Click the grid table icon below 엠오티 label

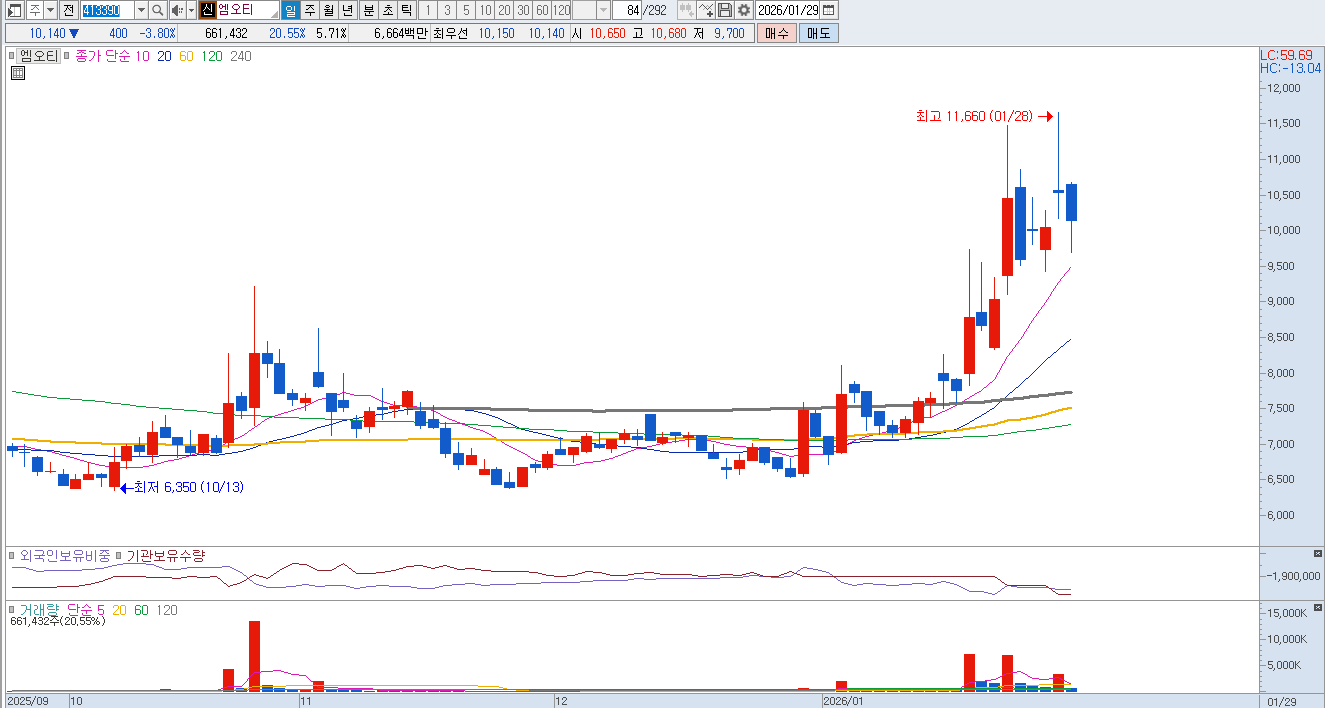(x=18, y=73)
